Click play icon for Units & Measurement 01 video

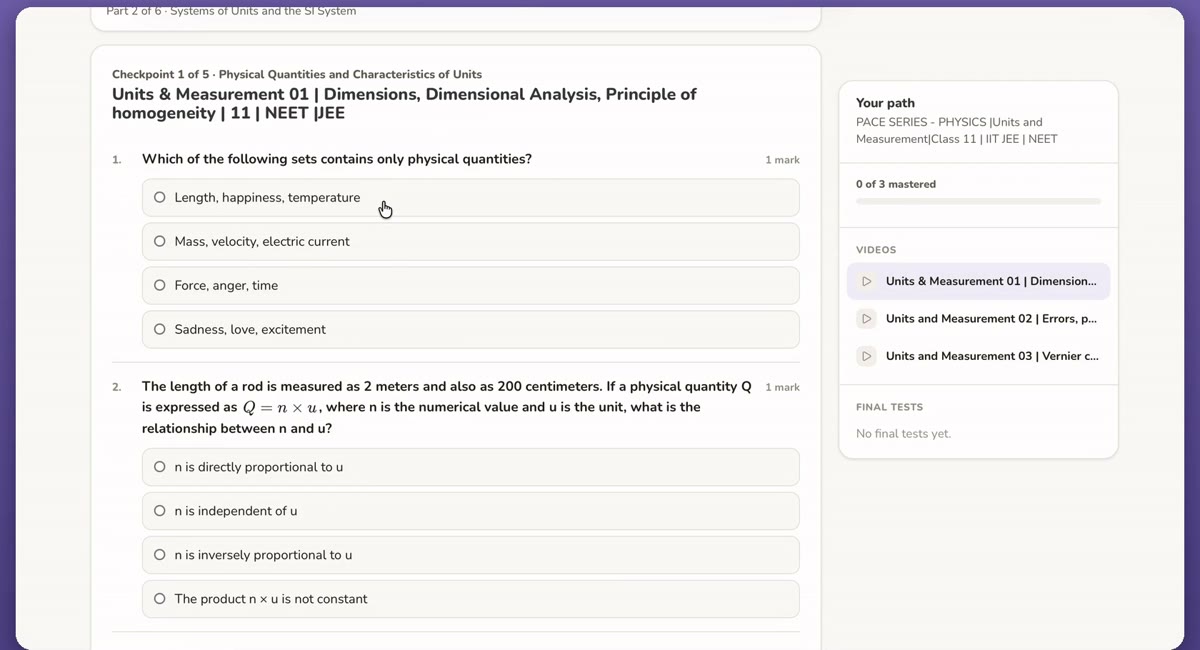coord(867,282)
